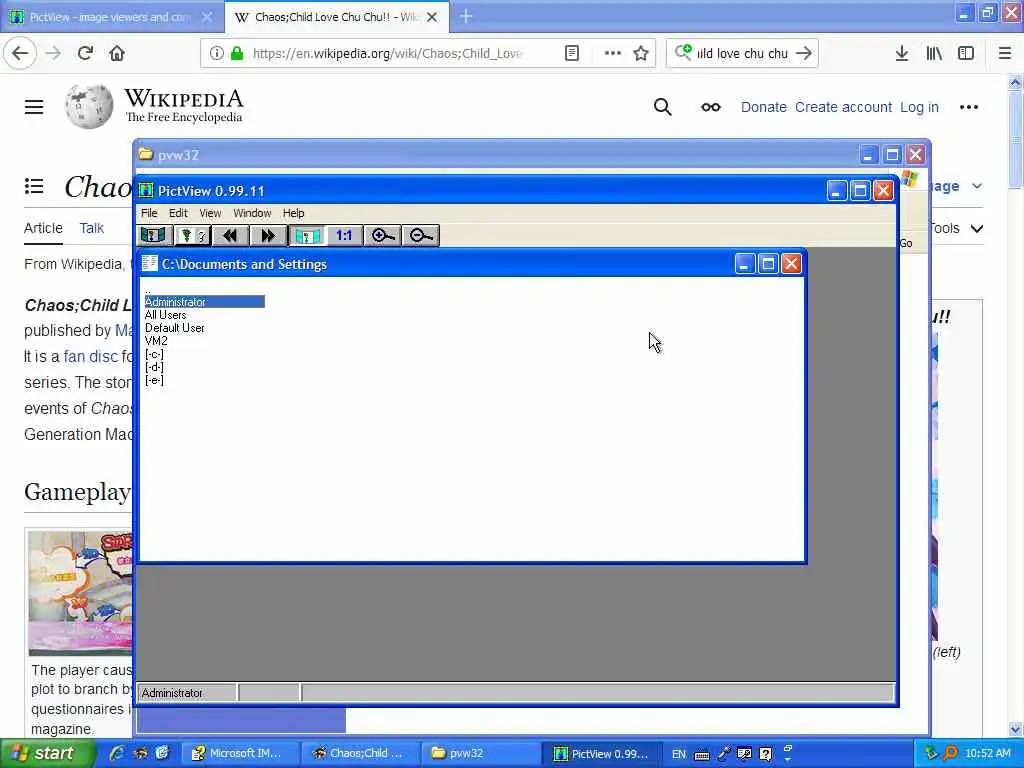
Task: Select the Administrator folder entry
Action: pos(204,302)
